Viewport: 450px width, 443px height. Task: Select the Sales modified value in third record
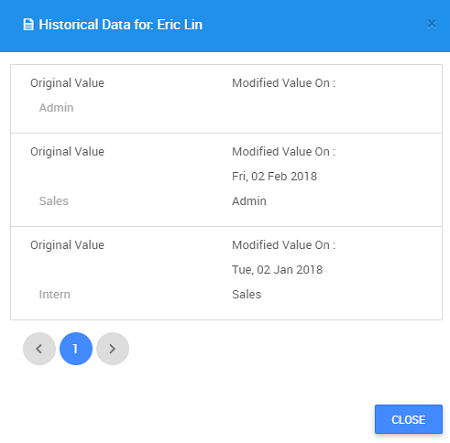pos(247,294)
